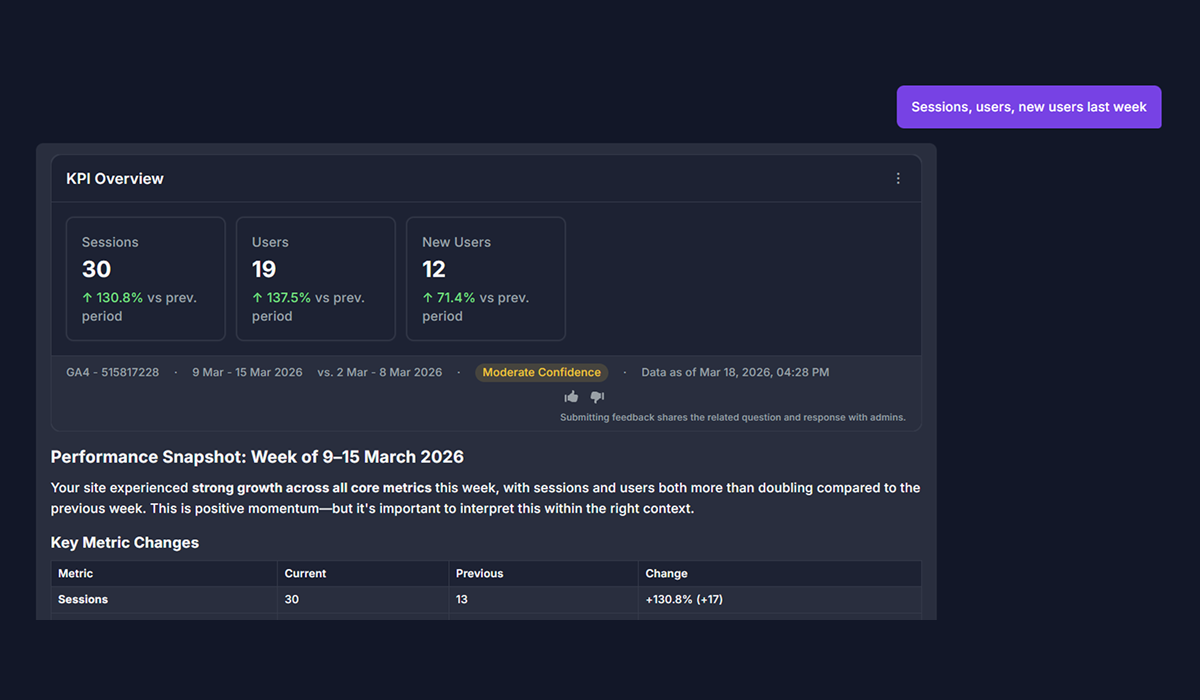This screenshot has height=700, width=1200.
Task: Click the New Users 71.4% change indicator
Action: [449, 297]
